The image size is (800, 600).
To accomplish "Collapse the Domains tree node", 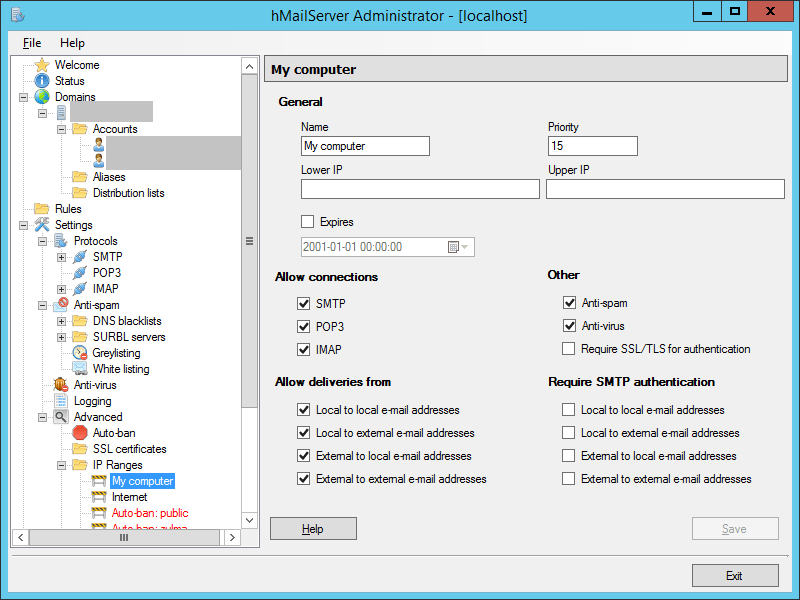I will [23, 97].
